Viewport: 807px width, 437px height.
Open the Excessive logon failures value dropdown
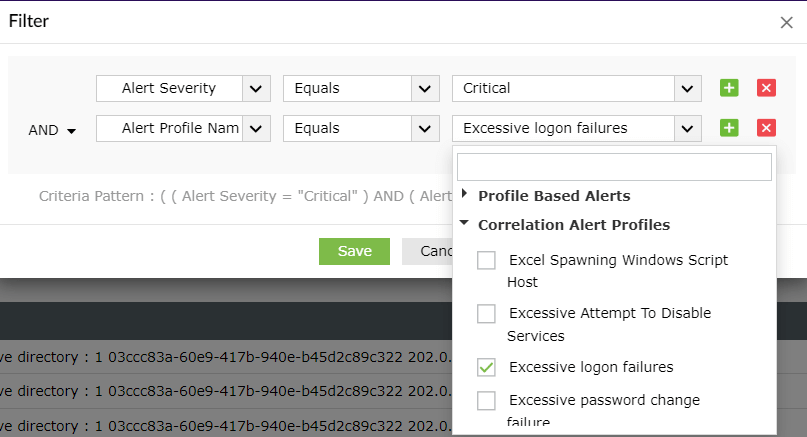pyautogui.click(x=686, y=128)
